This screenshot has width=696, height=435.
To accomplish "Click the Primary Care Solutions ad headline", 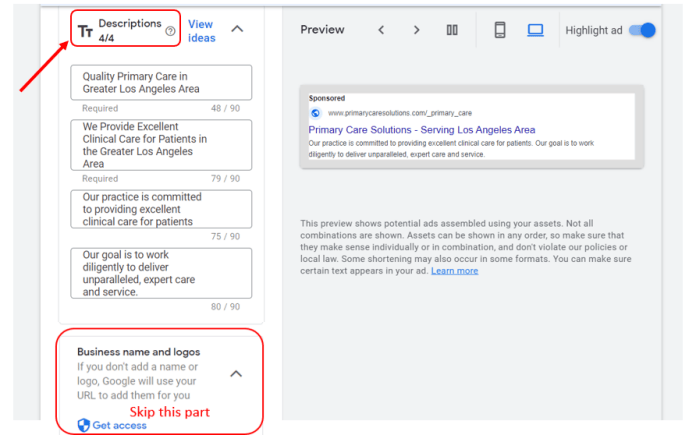I will click(422, 130).
